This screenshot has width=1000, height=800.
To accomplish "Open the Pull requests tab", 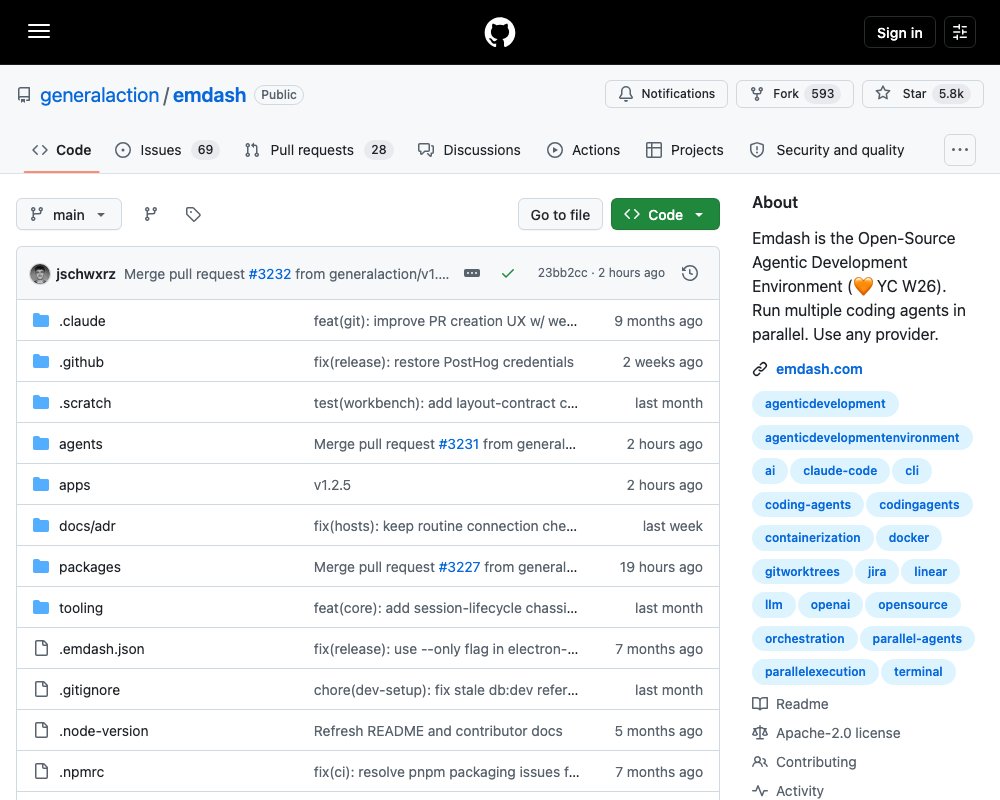I will 319,150.
